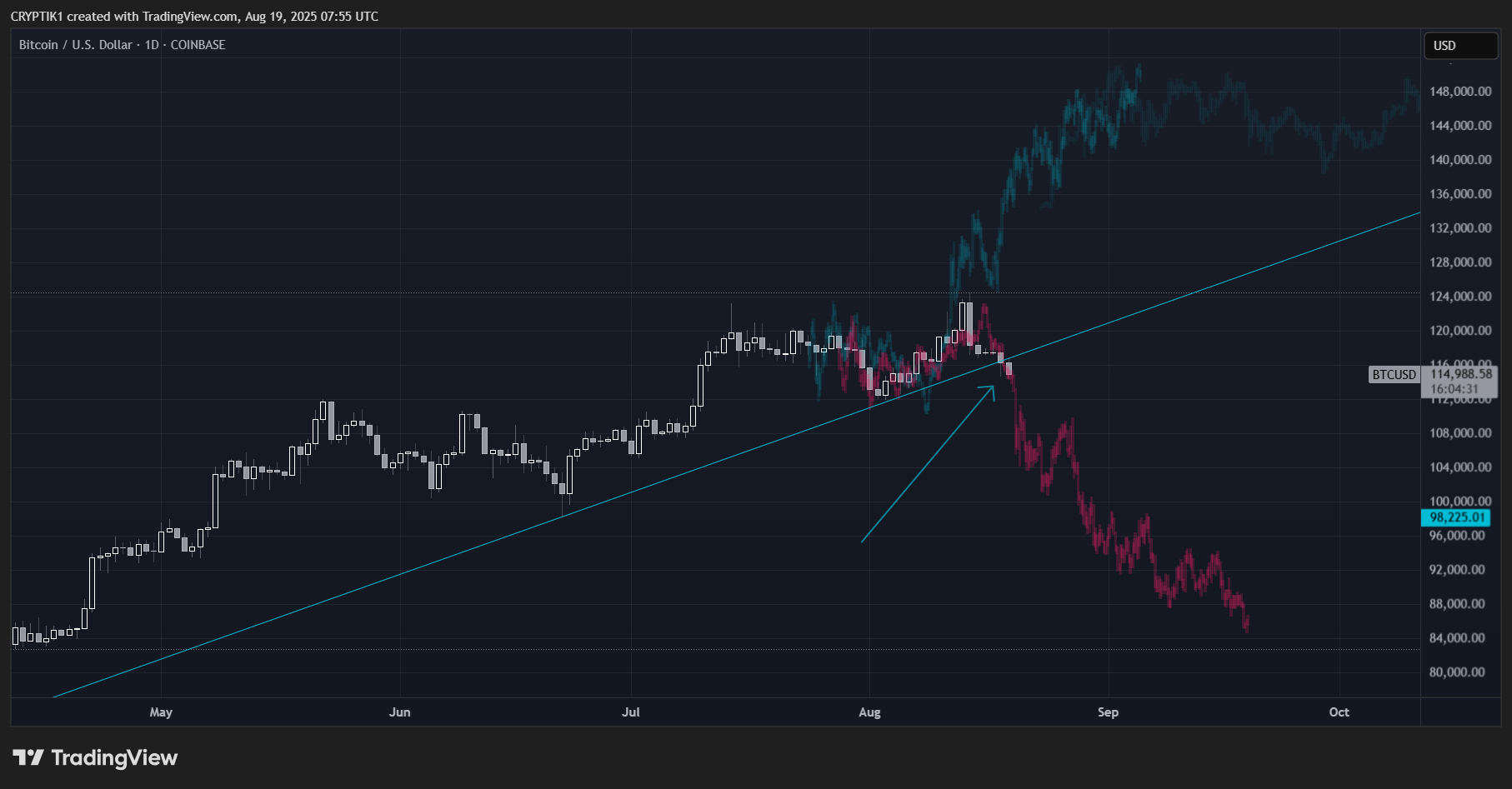Click the 96,000.00 price axis label
Image resolution: width=1512 pixels, height=789 pixels.
tap(1457, 536)
